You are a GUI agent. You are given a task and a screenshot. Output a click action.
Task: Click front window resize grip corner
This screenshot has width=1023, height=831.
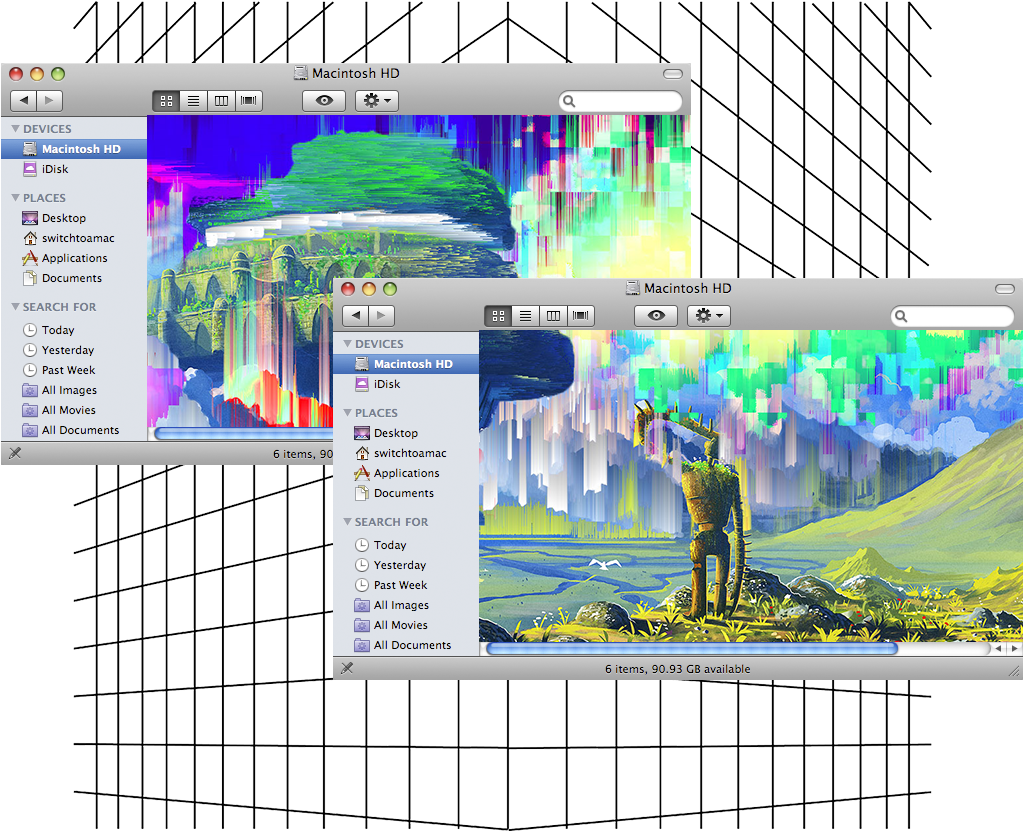[x=1014, y=670]
